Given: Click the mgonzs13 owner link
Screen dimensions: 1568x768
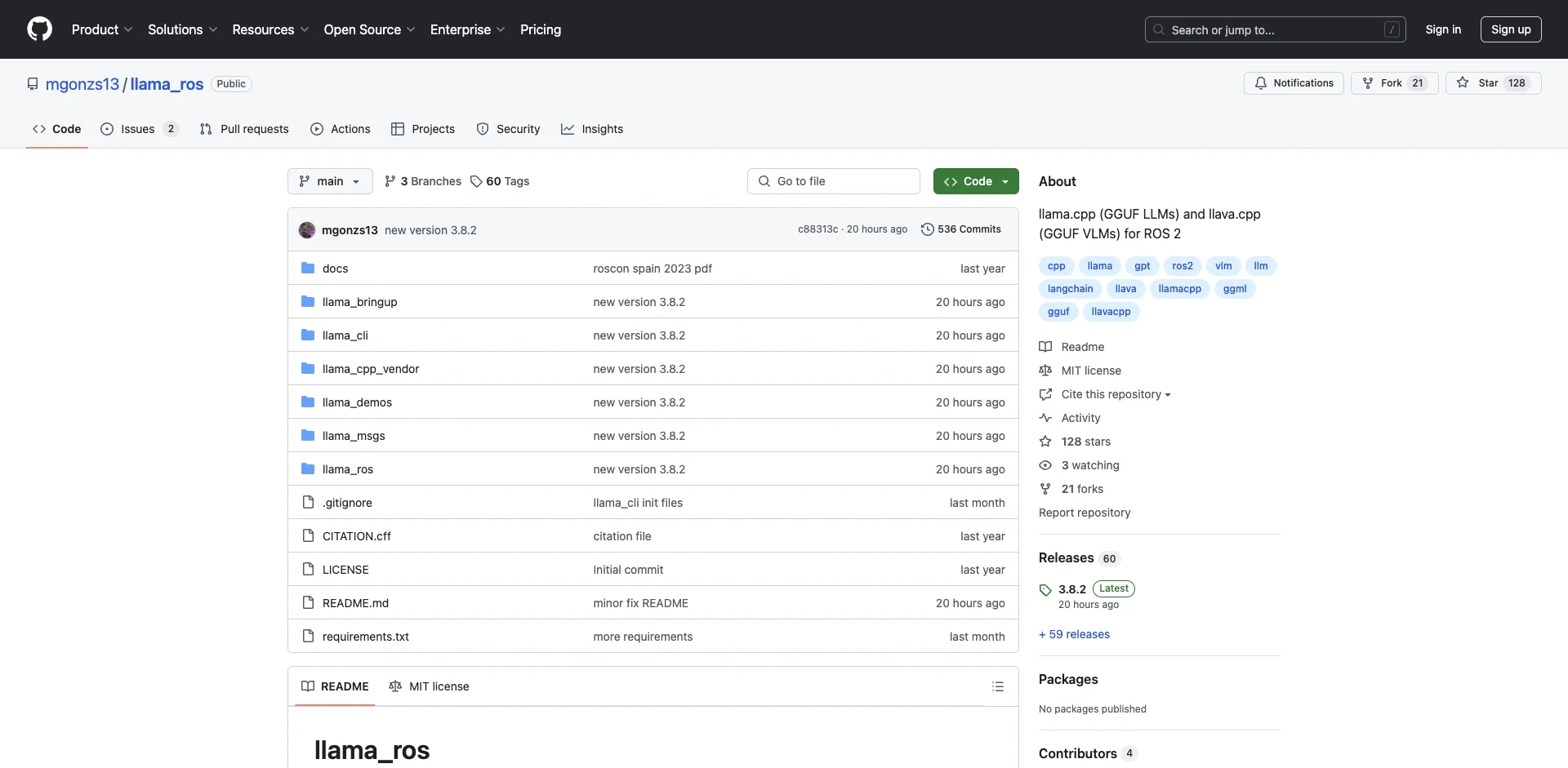Looking at the screenshot, I should [82, 84].
